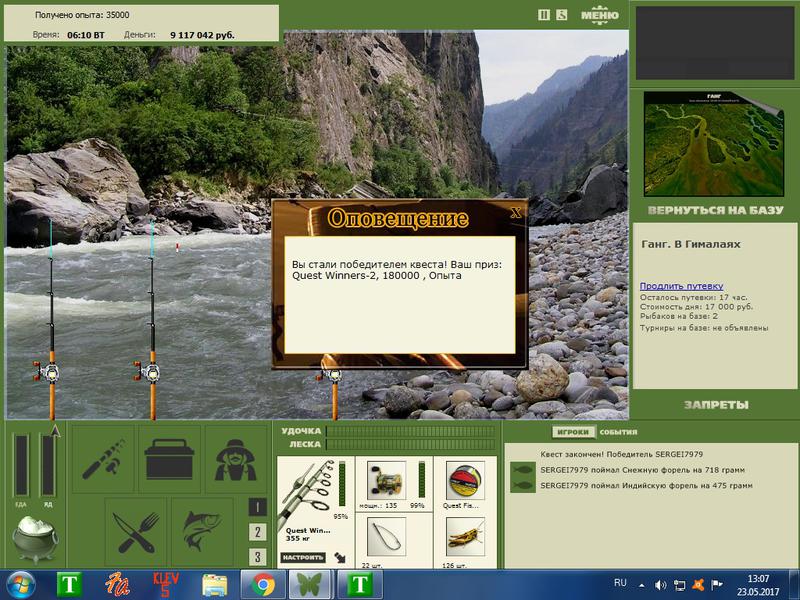Screen dimensions: 800x600
Task: Click the ЯД level bar
Action: click(x=48, y=465)
